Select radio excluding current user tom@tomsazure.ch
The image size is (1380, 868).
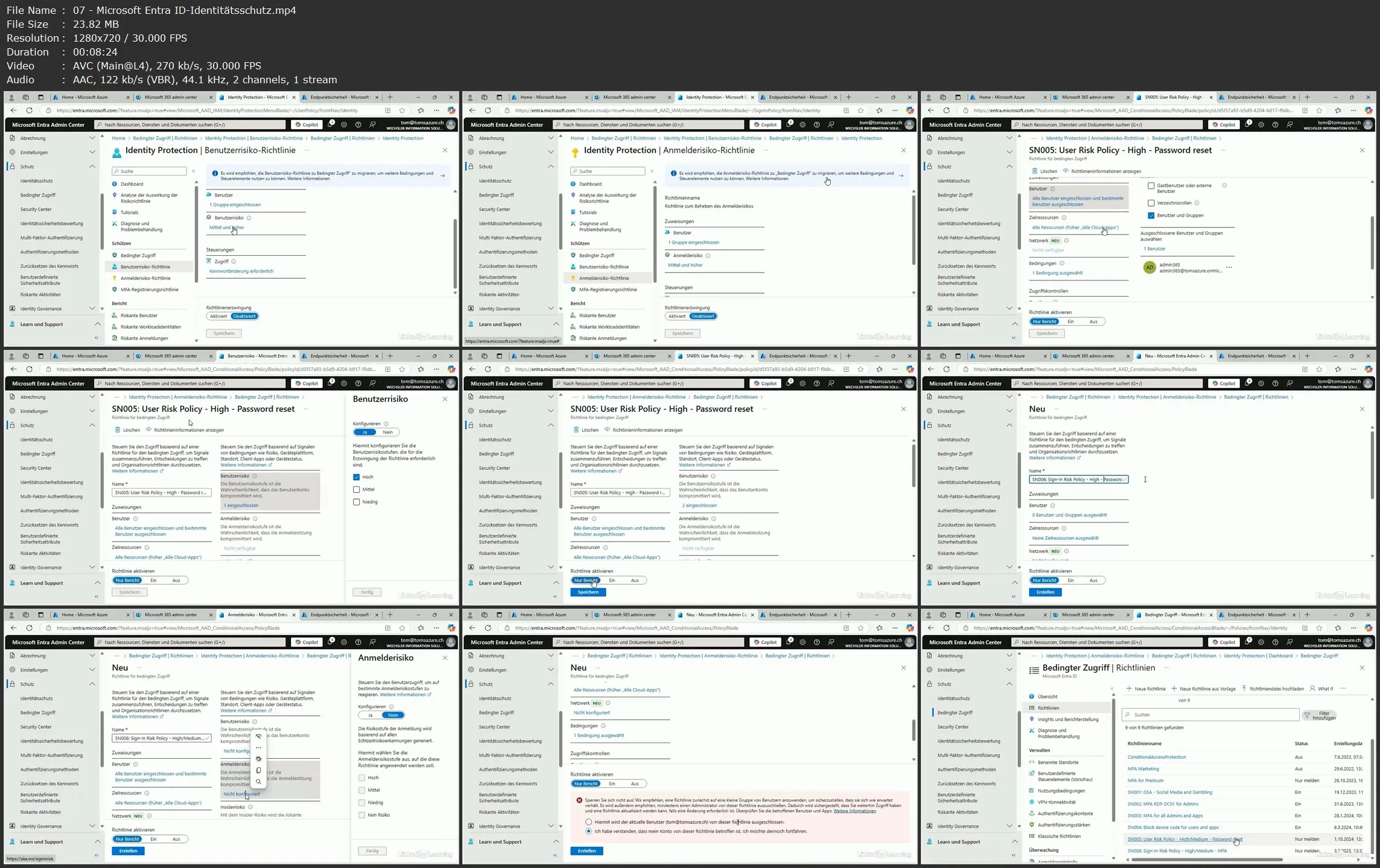click(589, 822)
